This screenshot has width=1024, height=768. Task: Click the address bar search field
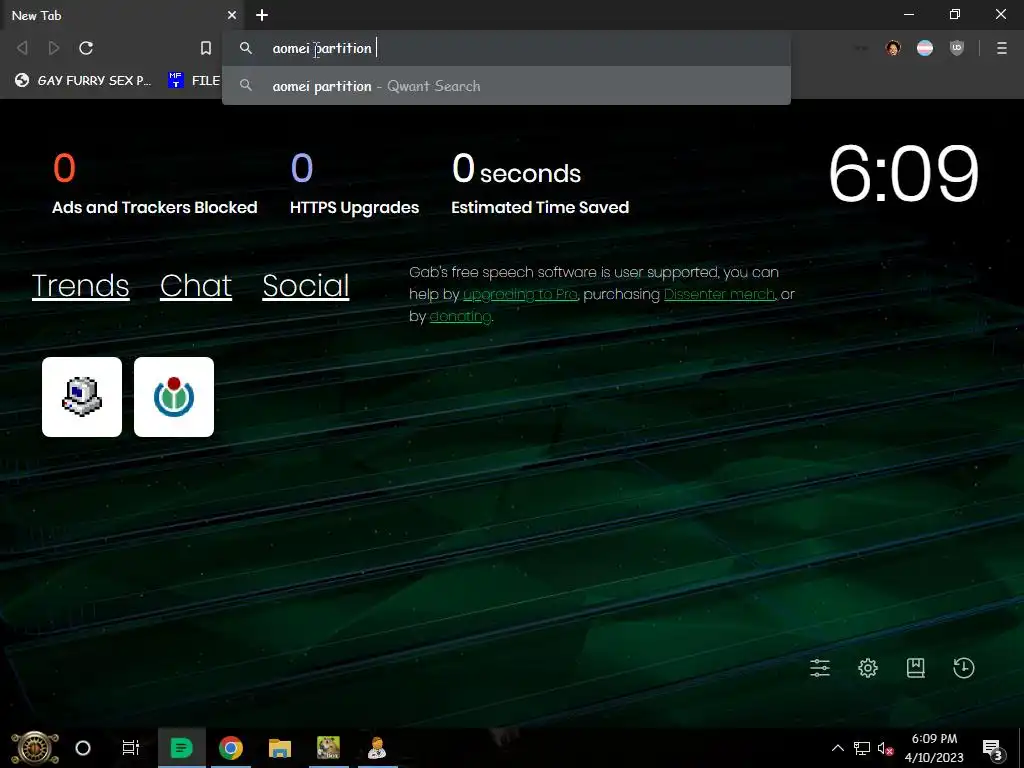click(x=506, y=48)
